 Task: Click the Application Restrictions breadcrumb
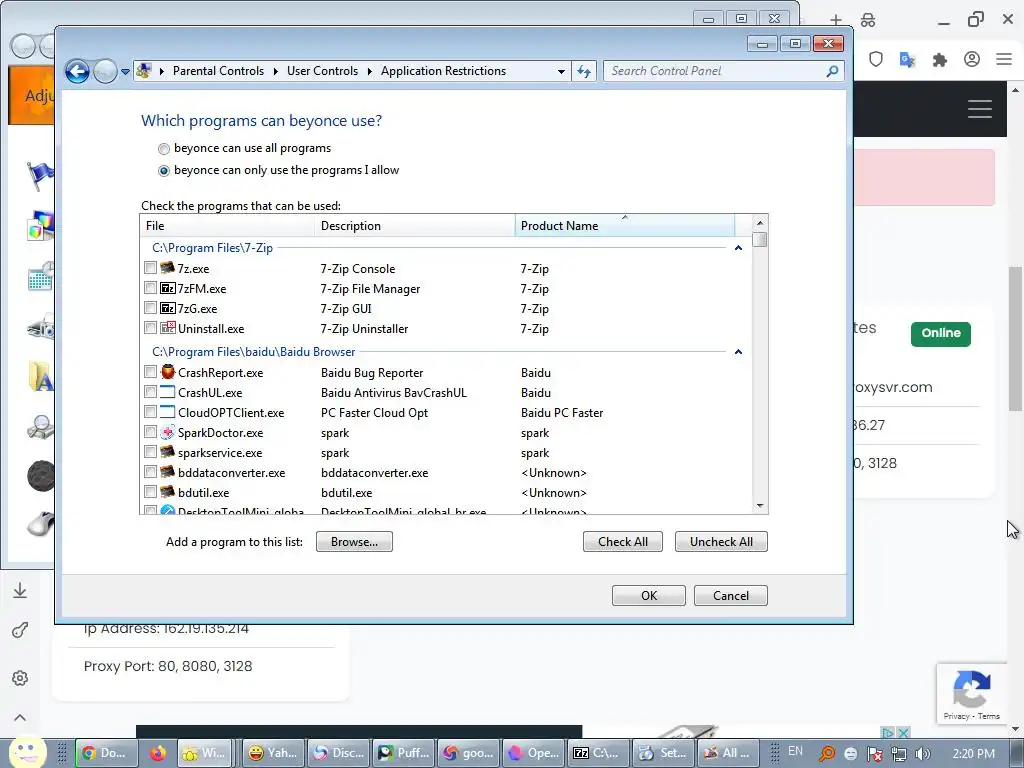[x=443, y=71]
